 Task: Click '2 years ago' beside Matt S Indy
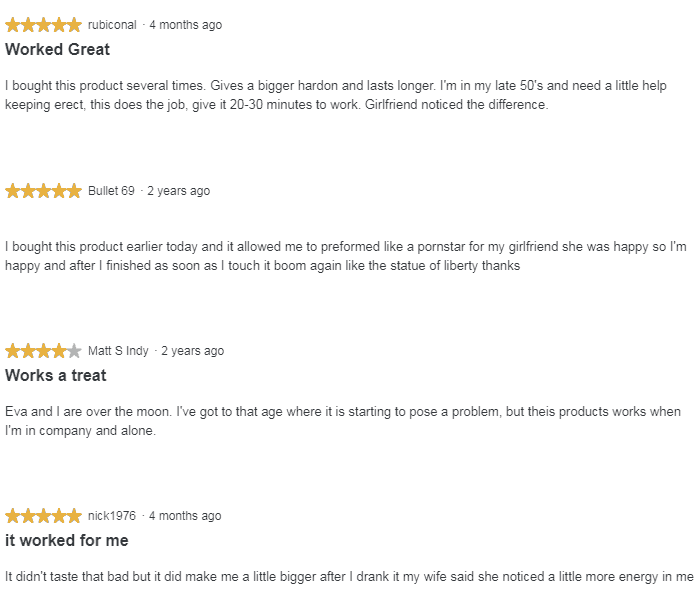(192, 351)
